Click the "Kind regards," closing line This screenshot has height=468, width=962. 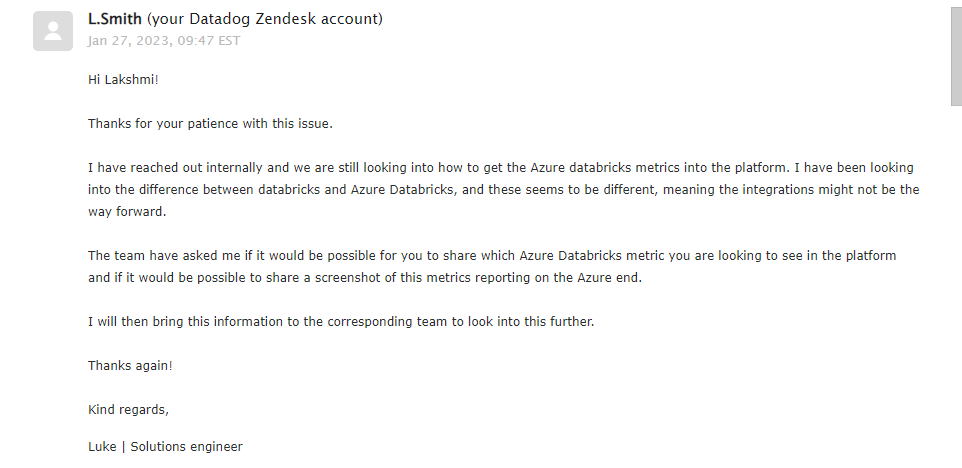coord(128,409)
